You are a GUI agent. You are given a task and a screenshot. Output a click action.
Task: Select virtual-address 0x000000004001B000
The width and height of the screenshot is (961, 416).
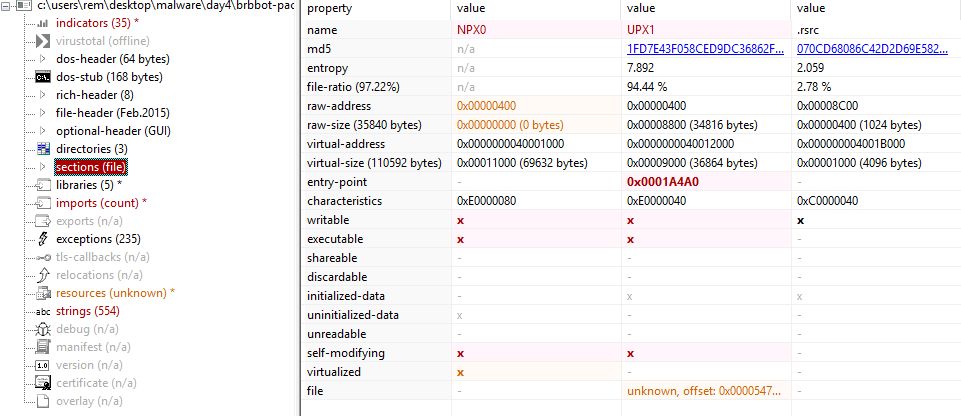click(x=851, y=144)
